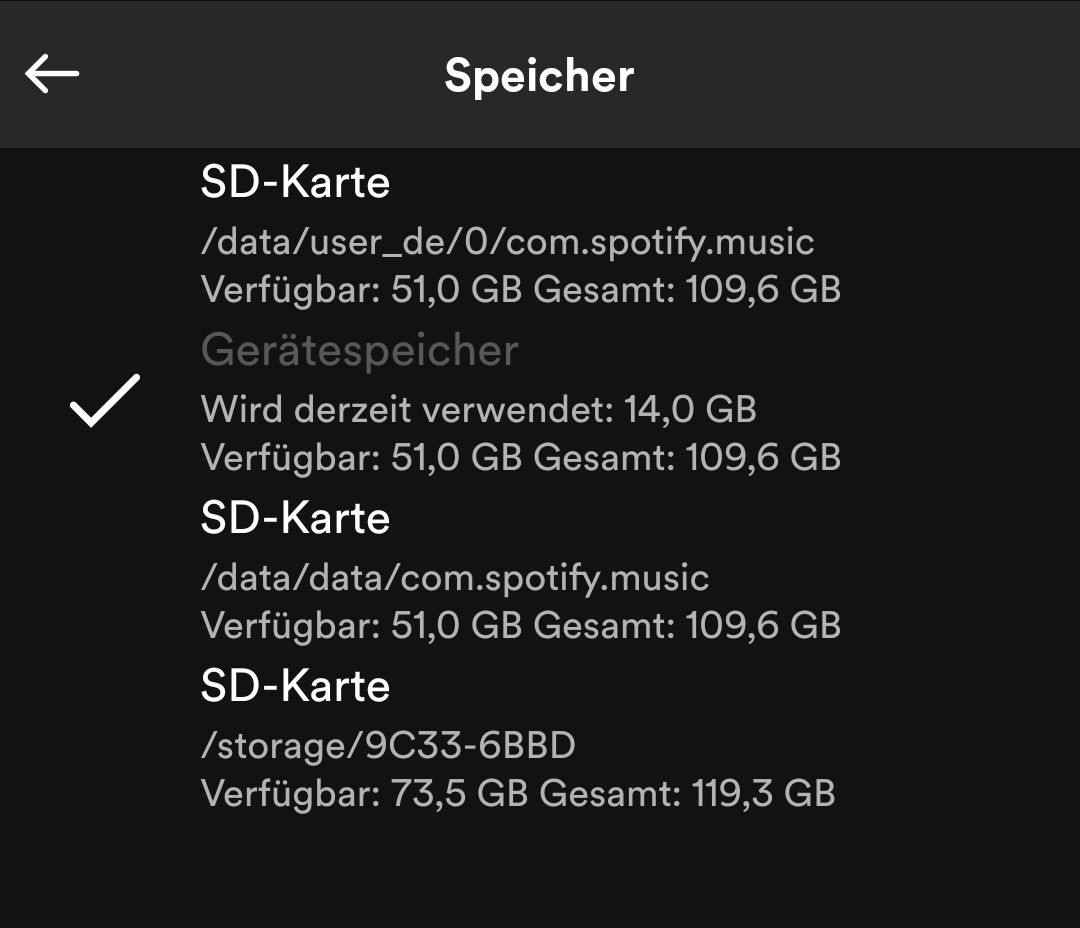
Task: Click 'Verfügbar: 73,5 GB Gesamt: 119,3 GB'
Action: click(520, 795)
